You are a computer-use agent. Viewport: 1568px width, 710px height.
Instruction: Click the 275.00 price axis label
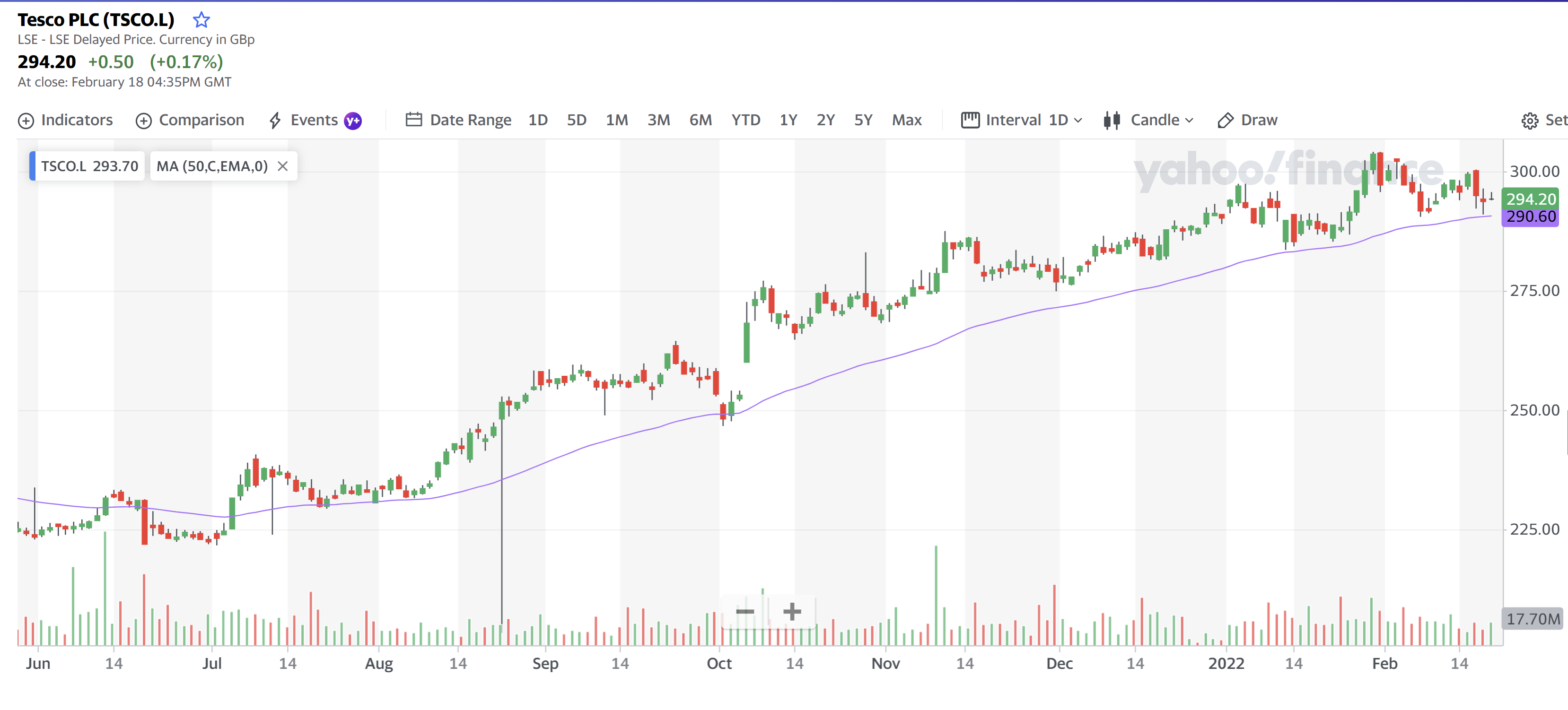[1534, 291]
